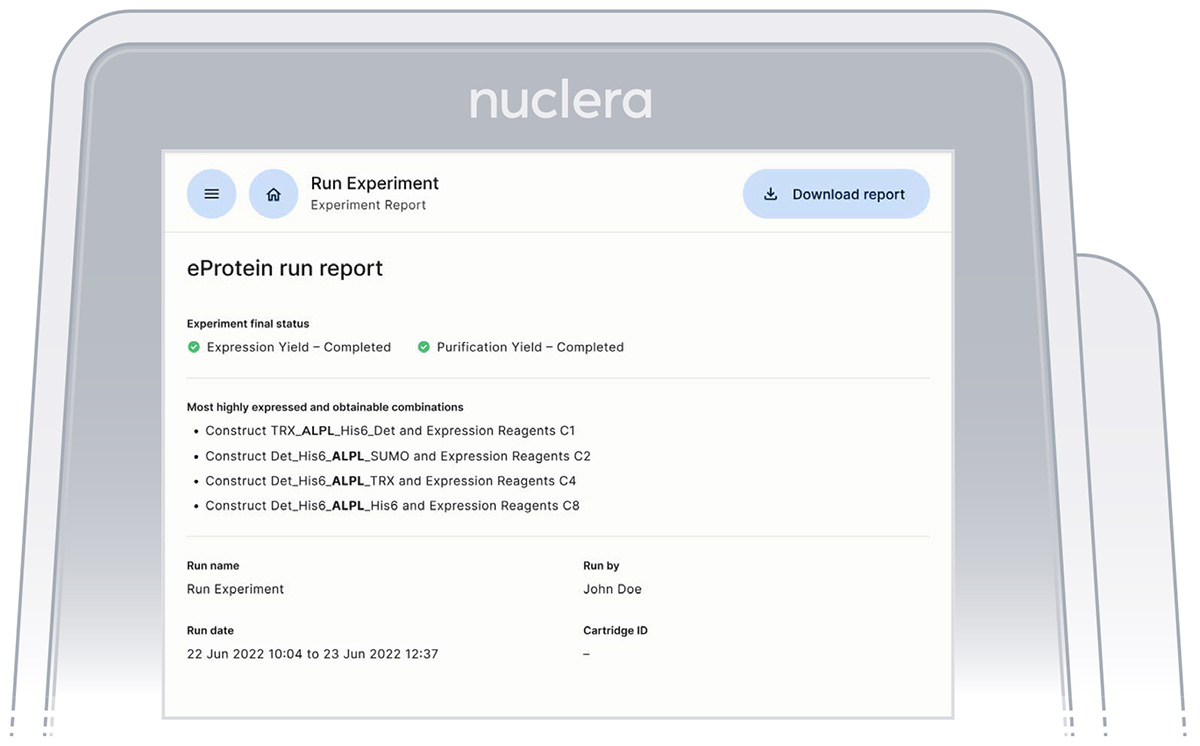
Task: Select 'Expression Yield – Completed' status
Action: tap(299, 347)
